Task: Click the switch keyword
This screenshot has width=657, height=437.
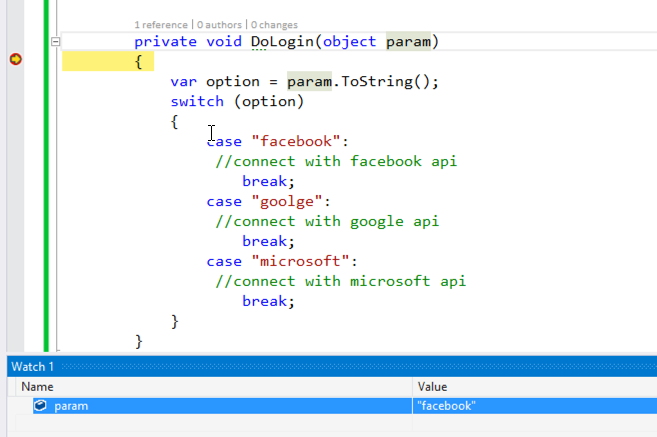Action: pos(197,101)
